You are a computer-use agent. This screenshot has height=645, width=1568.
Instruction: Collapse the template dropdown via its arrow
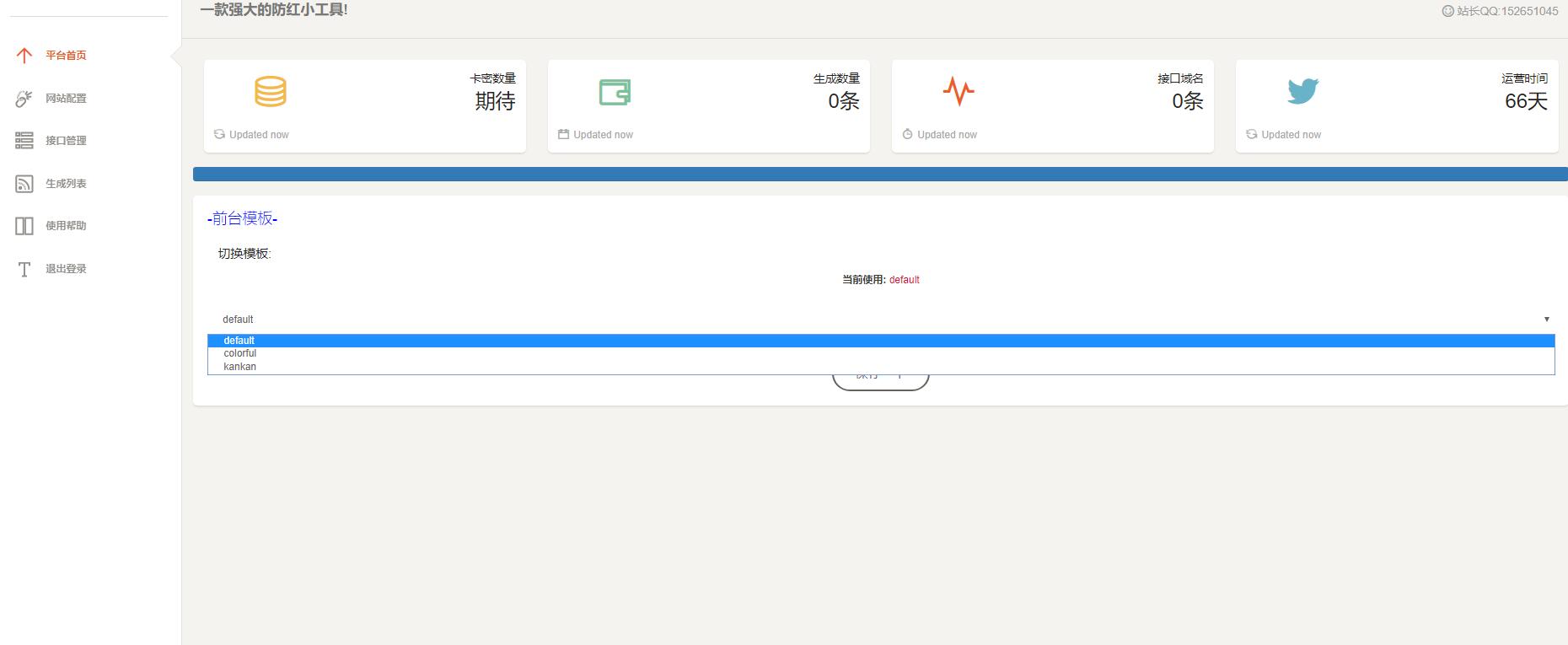(x=1546, y=320)
